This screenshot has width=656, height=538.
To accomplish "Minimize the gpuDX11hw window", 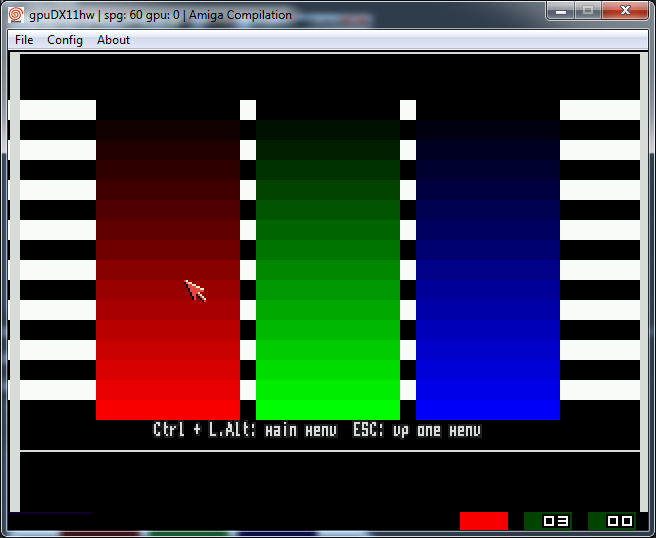I will click(x=561, y=10).
